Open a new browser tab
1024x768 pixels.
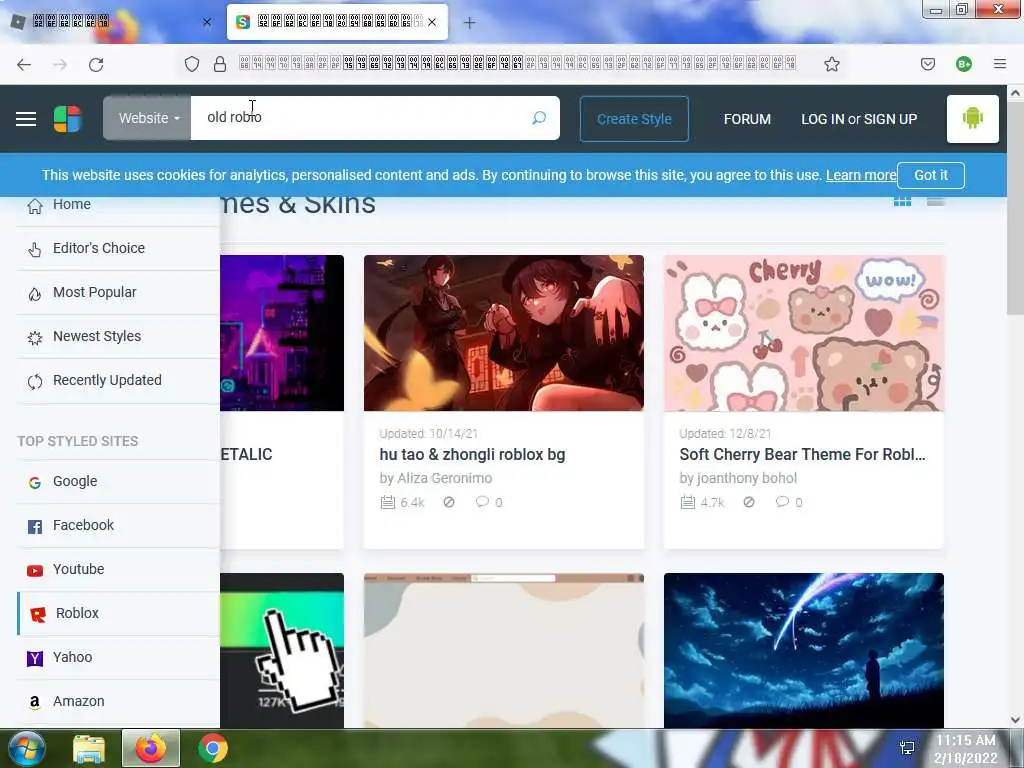point(469,23)
